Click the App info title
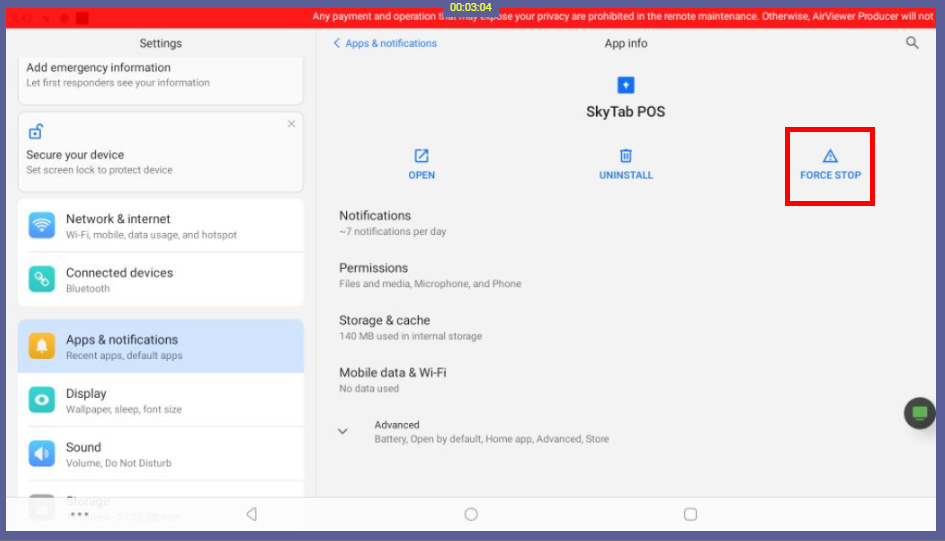Screen dimensions: 945x541 [626, 43]
